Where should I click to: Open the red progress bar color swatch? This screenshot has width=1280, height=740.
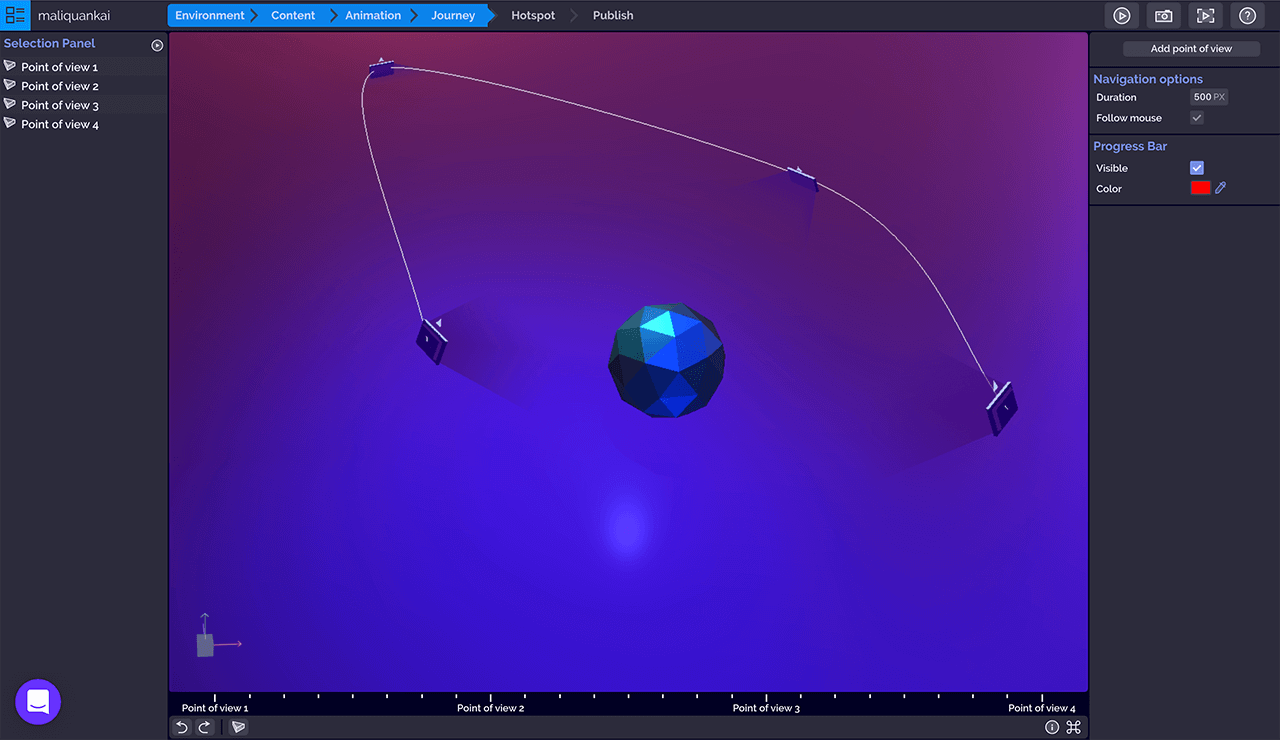(1200, 188)
